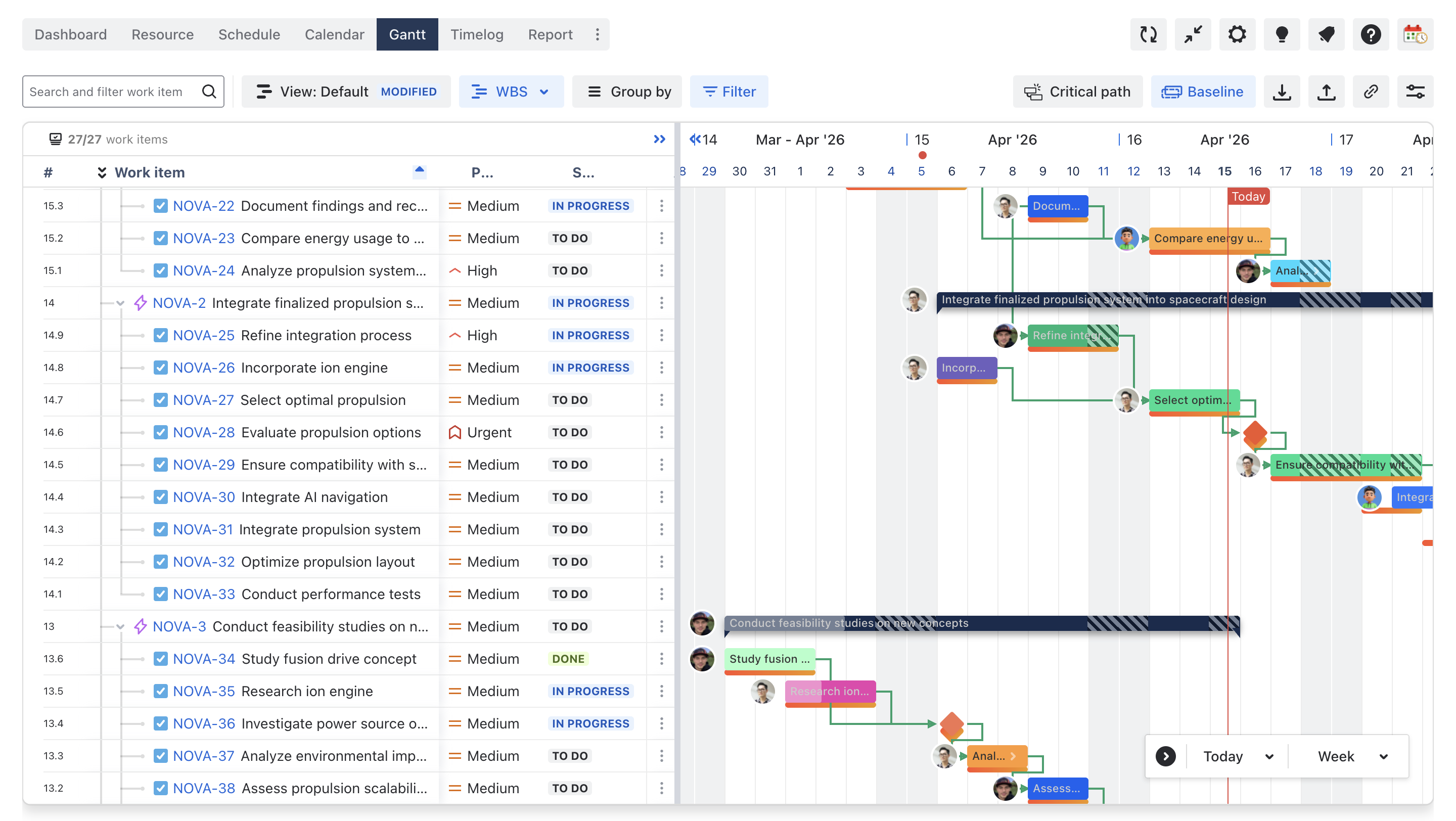Image resolution: width=1456 pixels, height=821 pixels.
Task: Collapse the NOVA-2 integration work item tree
Action: [x=120, y=303]
